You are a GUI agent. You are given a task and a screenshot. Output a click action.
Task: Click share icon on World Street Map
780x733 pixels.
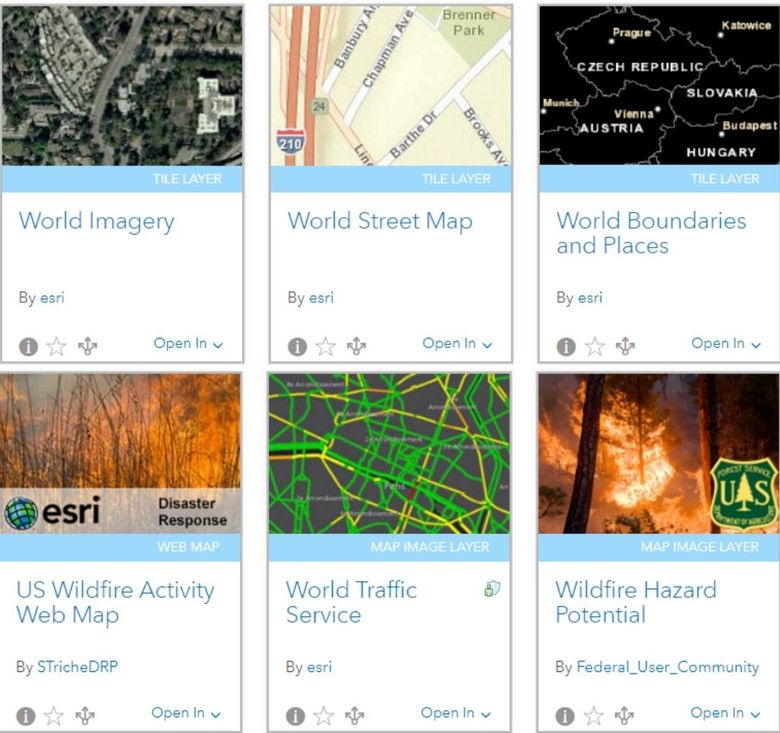[356, 346]
